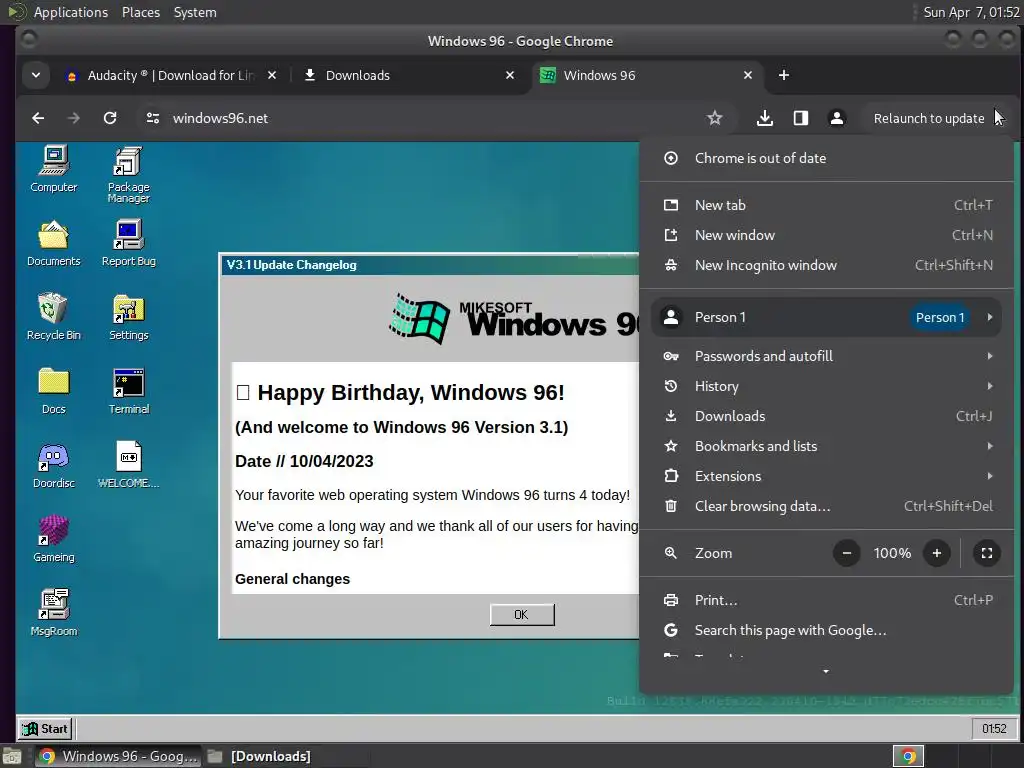Show more menu items with bottom arrow

click(825, 671)
